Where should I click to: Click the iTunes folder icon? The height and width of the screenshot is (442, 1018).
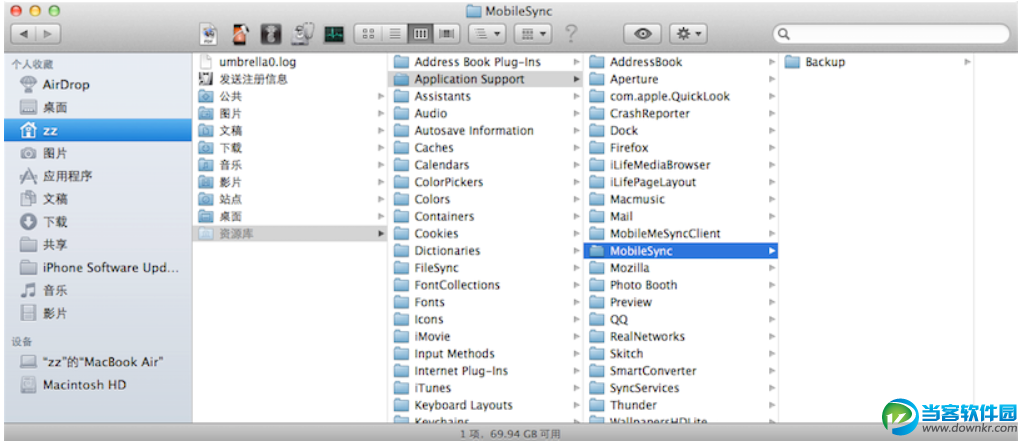click(x=401, y=388)
